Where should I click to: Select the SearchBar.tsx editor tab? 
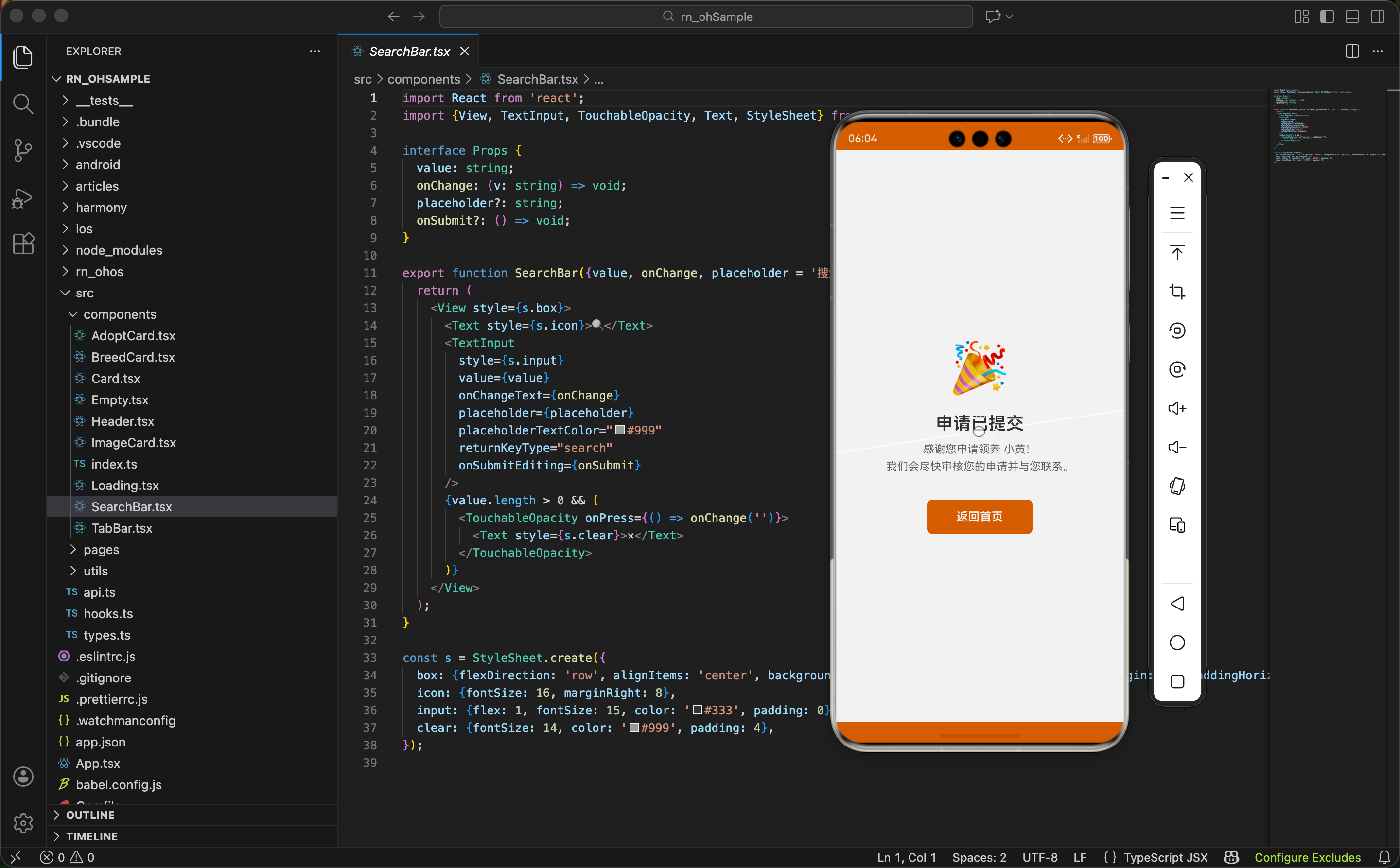pyautogui.click(x=409, y=51)
